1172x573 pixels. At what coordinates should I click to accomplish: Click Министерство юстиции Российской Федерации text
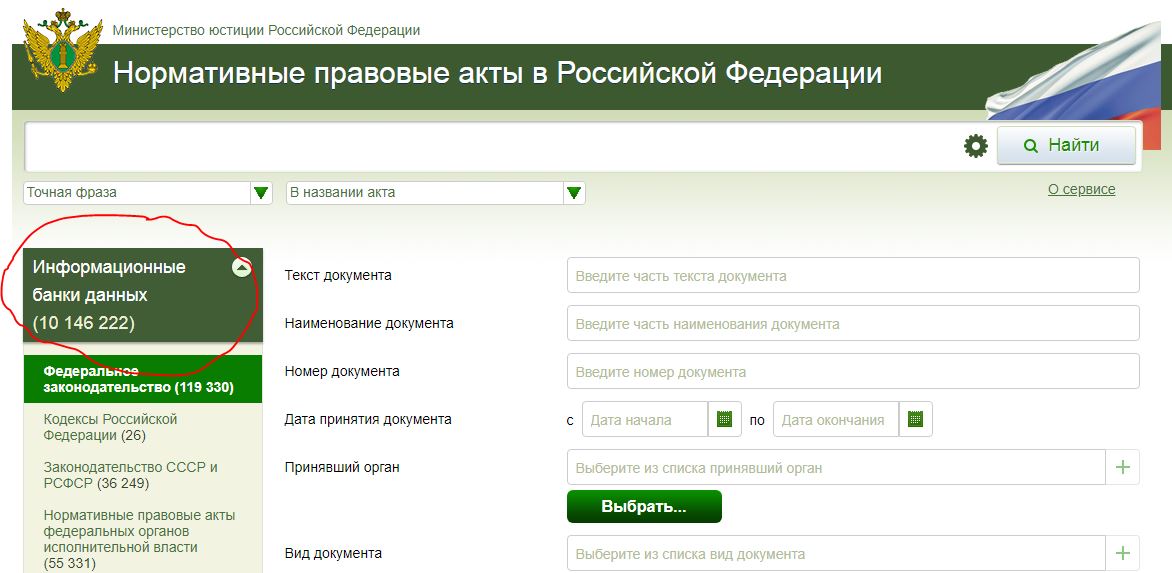click(x=266, y=31)
